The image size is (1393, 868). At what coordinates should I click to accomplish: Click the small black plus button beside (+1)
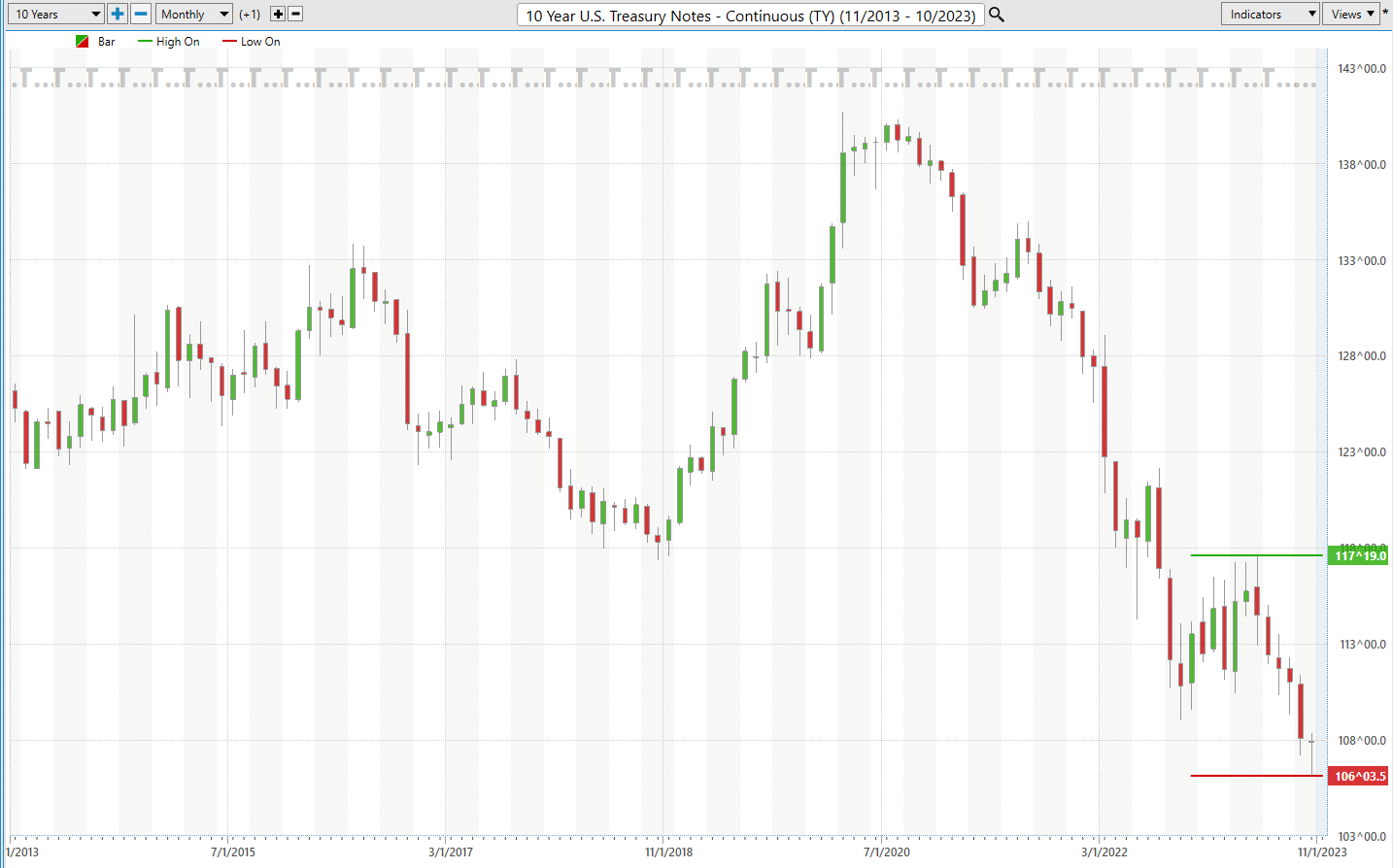tap(278, 14)
